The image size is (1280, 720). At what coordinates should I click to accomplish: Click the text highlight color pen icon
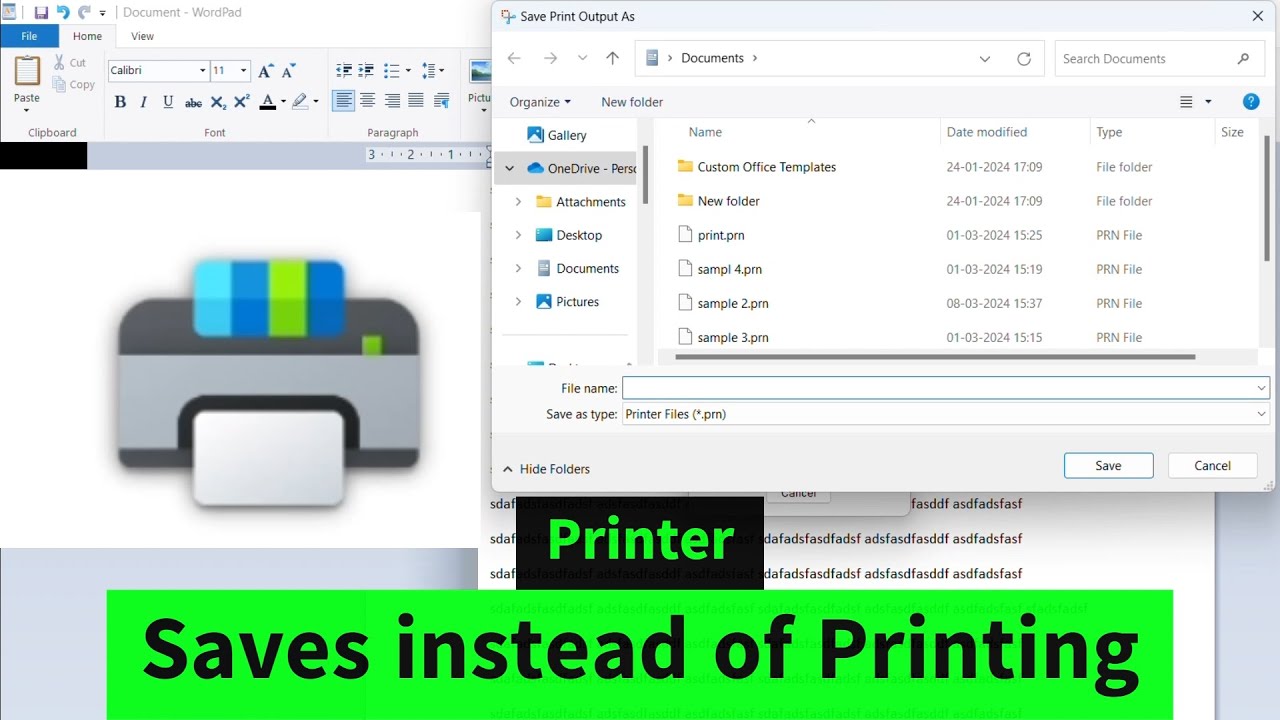299,102
